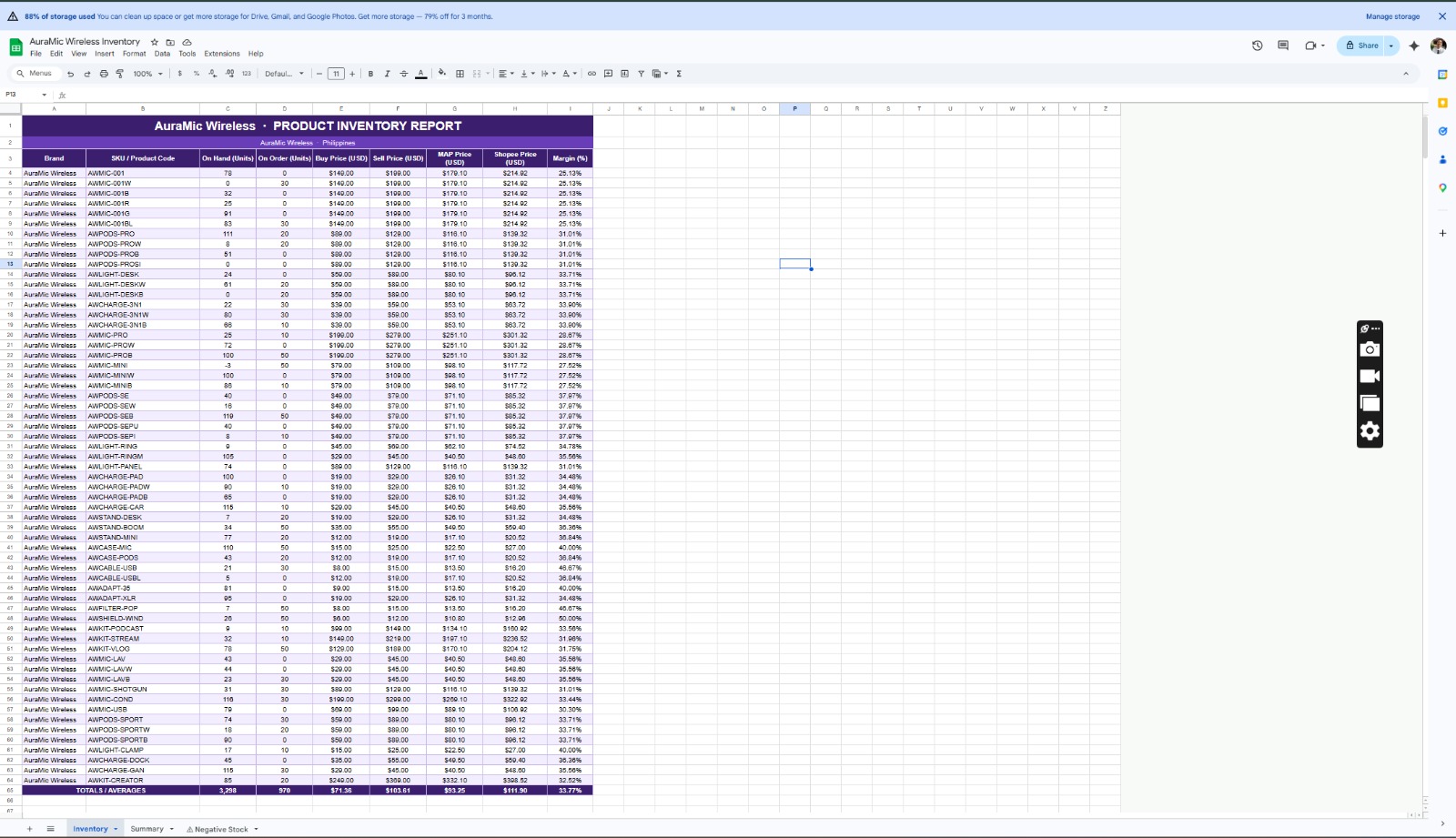This screenshot has height=838, width=1456.
Task: Open the View menu
Action: tap(79, 54)
